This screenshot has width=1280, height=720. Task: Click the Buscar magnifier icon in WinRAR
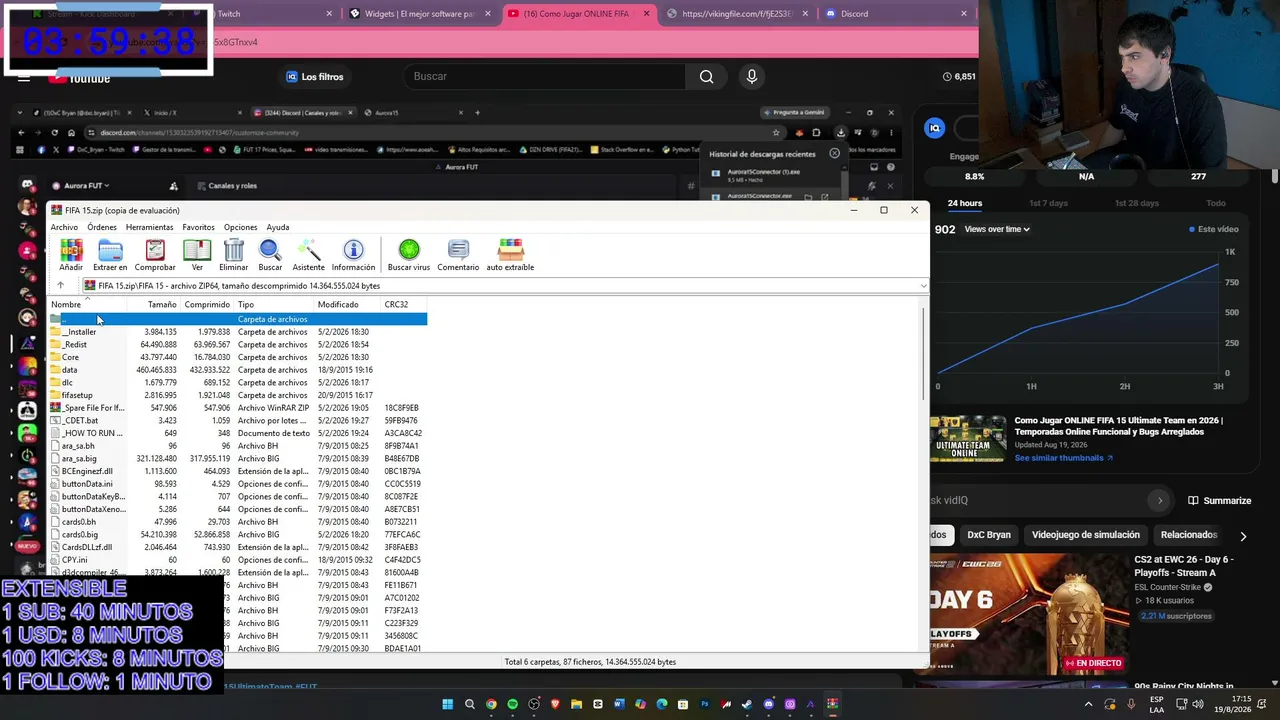(x=270, y=255)
